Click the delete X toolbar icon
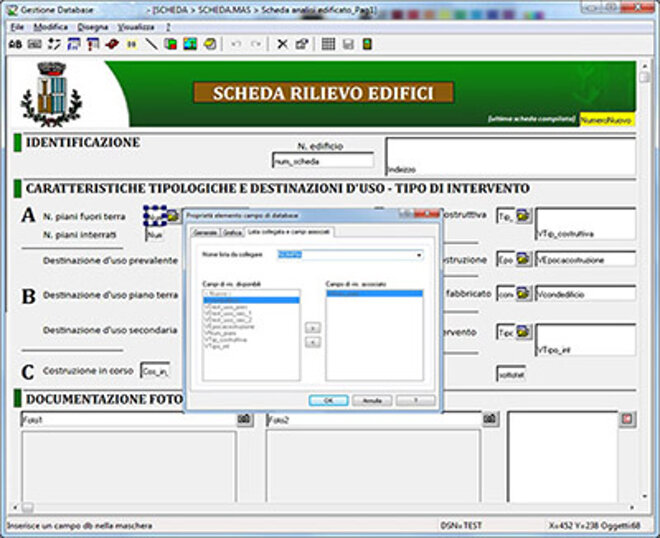The height and width of the screenshot is (538, 660). point(282,44)
